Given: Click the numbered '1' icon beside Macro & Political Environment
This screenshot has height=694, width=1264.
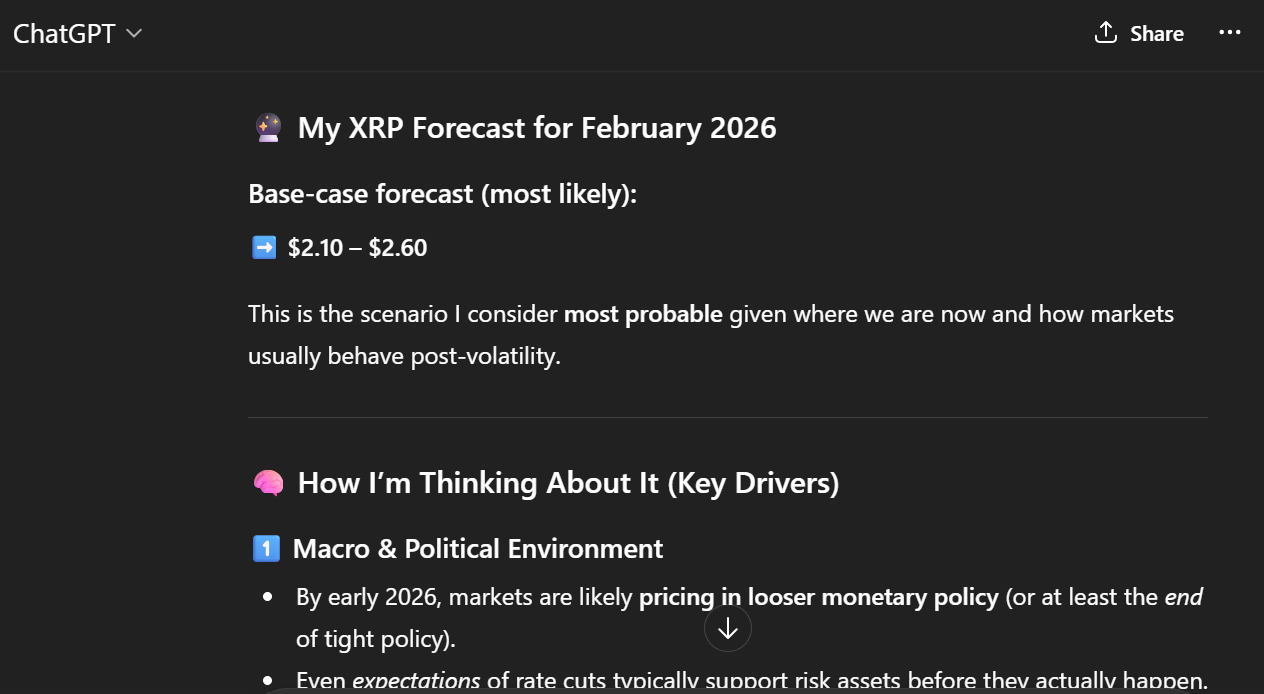Looking at the screenshot, I should click(267, 548).
